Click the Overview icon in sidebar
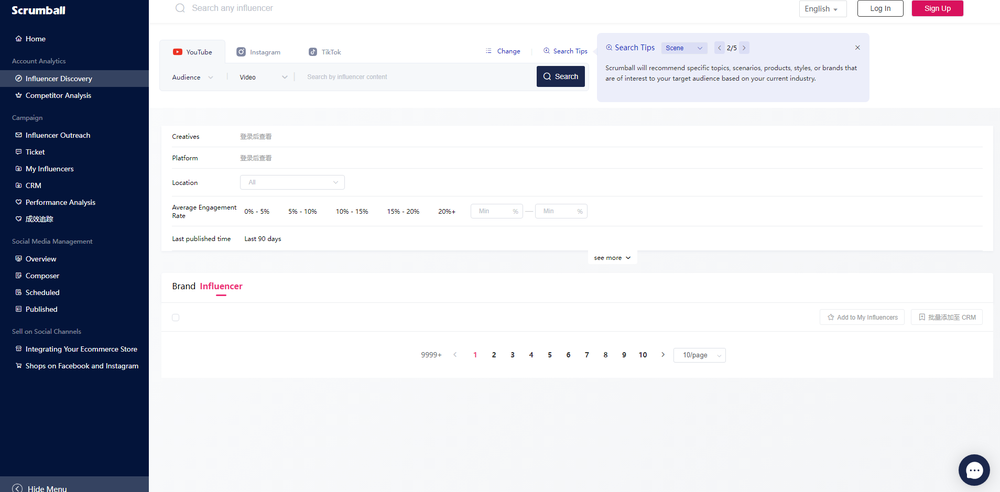This screenshot has width=1000, height=492. coord(18,259)
